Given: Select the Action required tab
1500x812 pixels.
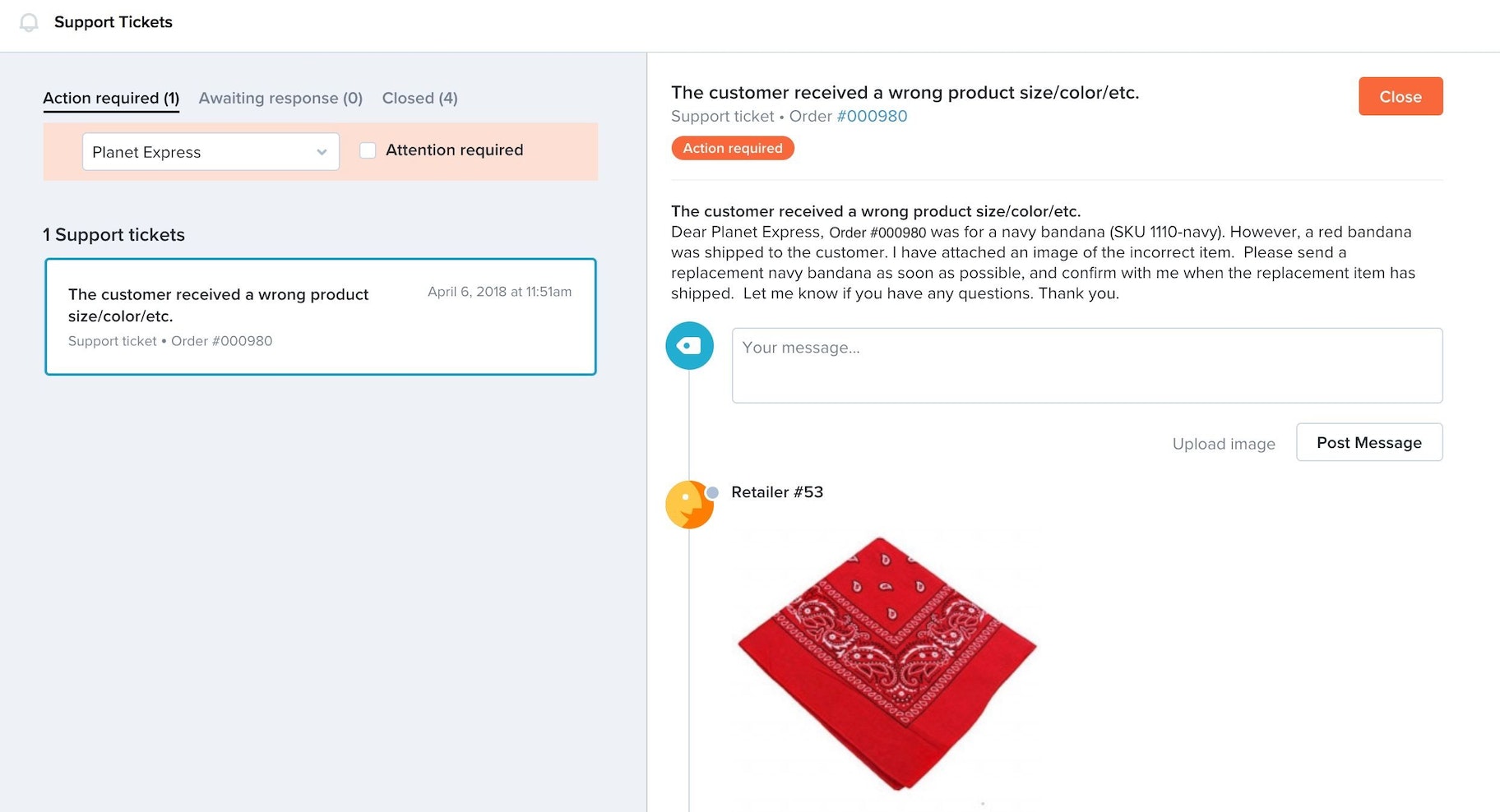Looking at the screenshot, I should [x=111, y=99].
